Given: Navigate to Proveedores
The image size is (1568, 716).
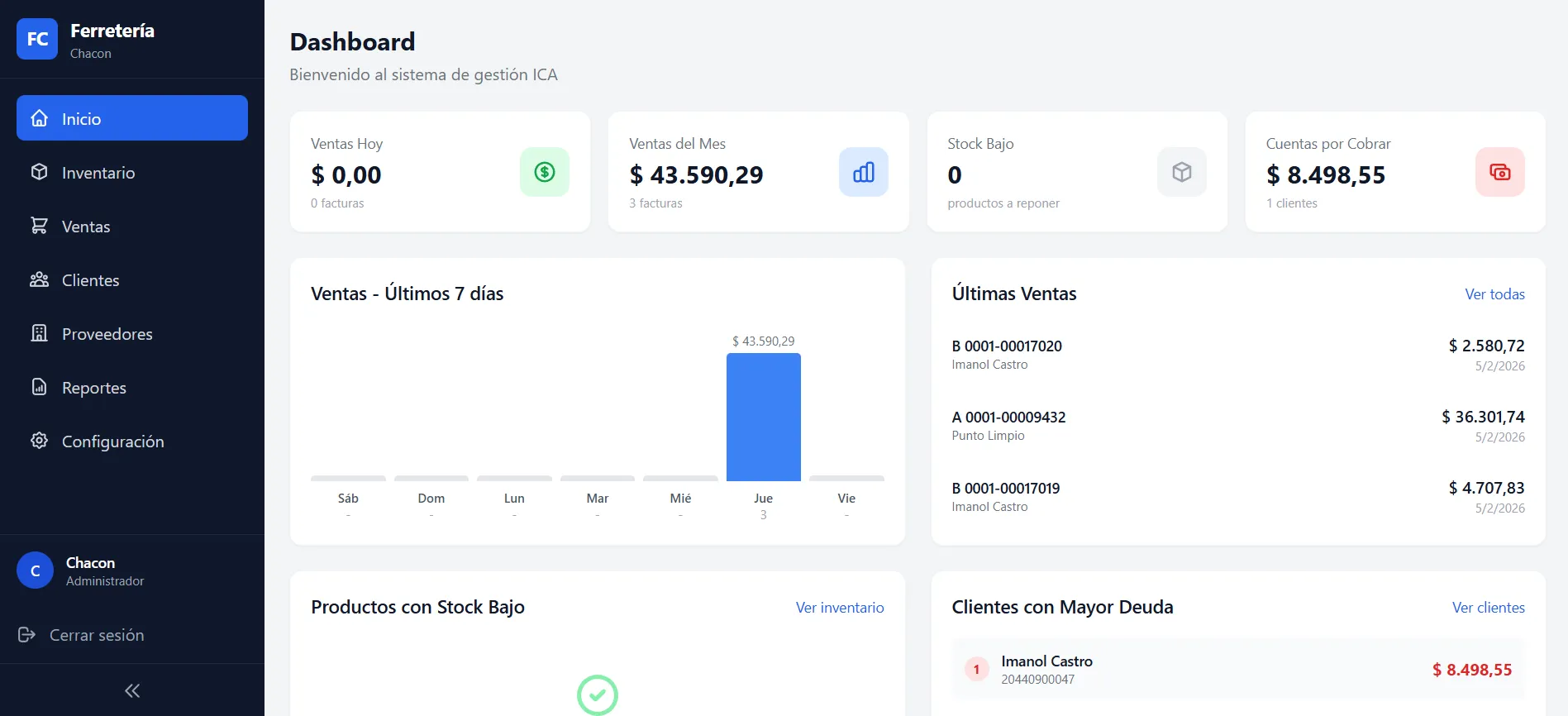Looking at the screenshot, I should click(107, 334).
